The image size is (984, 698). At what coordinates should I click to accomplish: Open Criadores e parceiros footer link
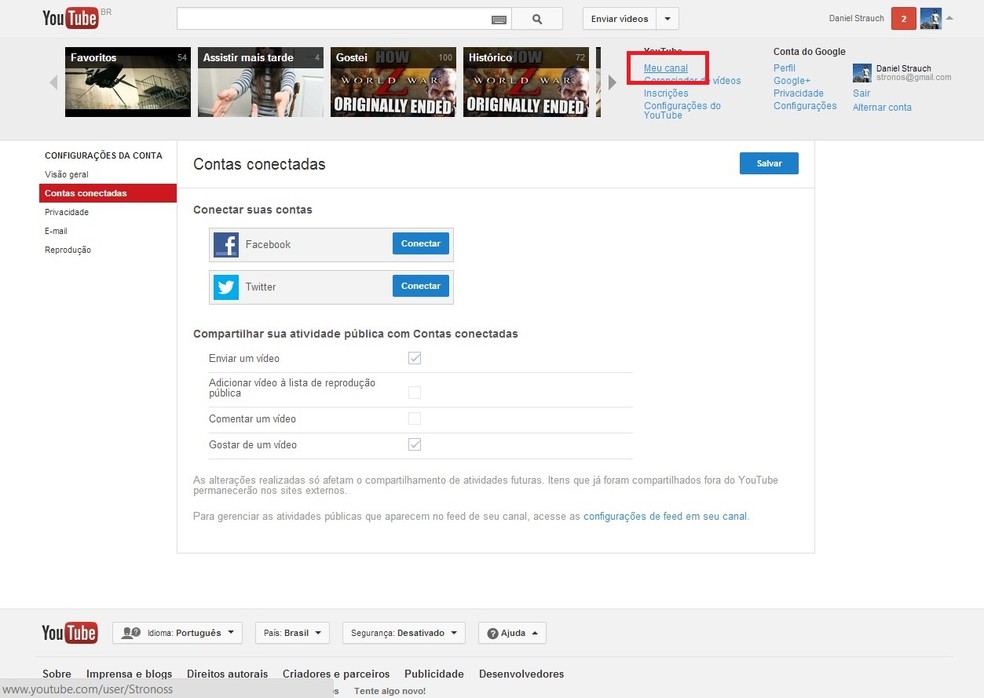click(x=336, y=674)
